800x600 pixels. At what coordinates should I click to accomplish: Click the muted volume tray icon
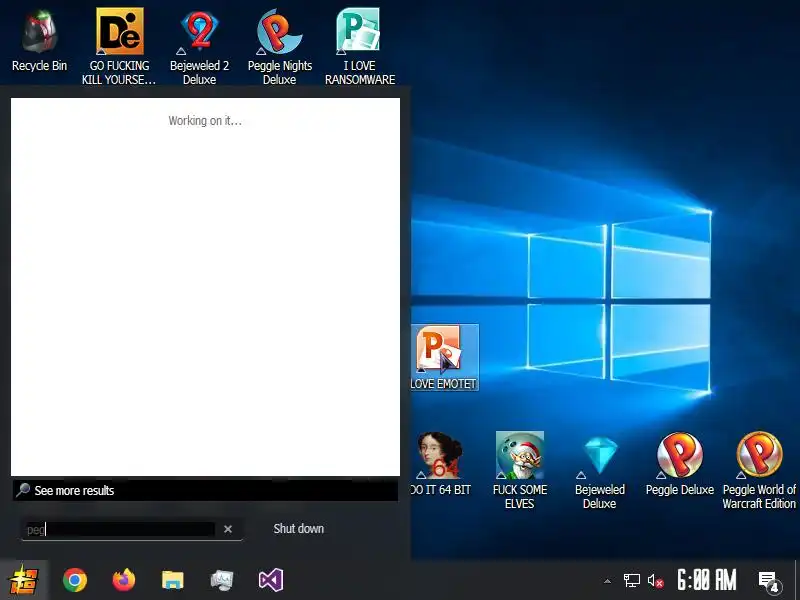(655, 581)
